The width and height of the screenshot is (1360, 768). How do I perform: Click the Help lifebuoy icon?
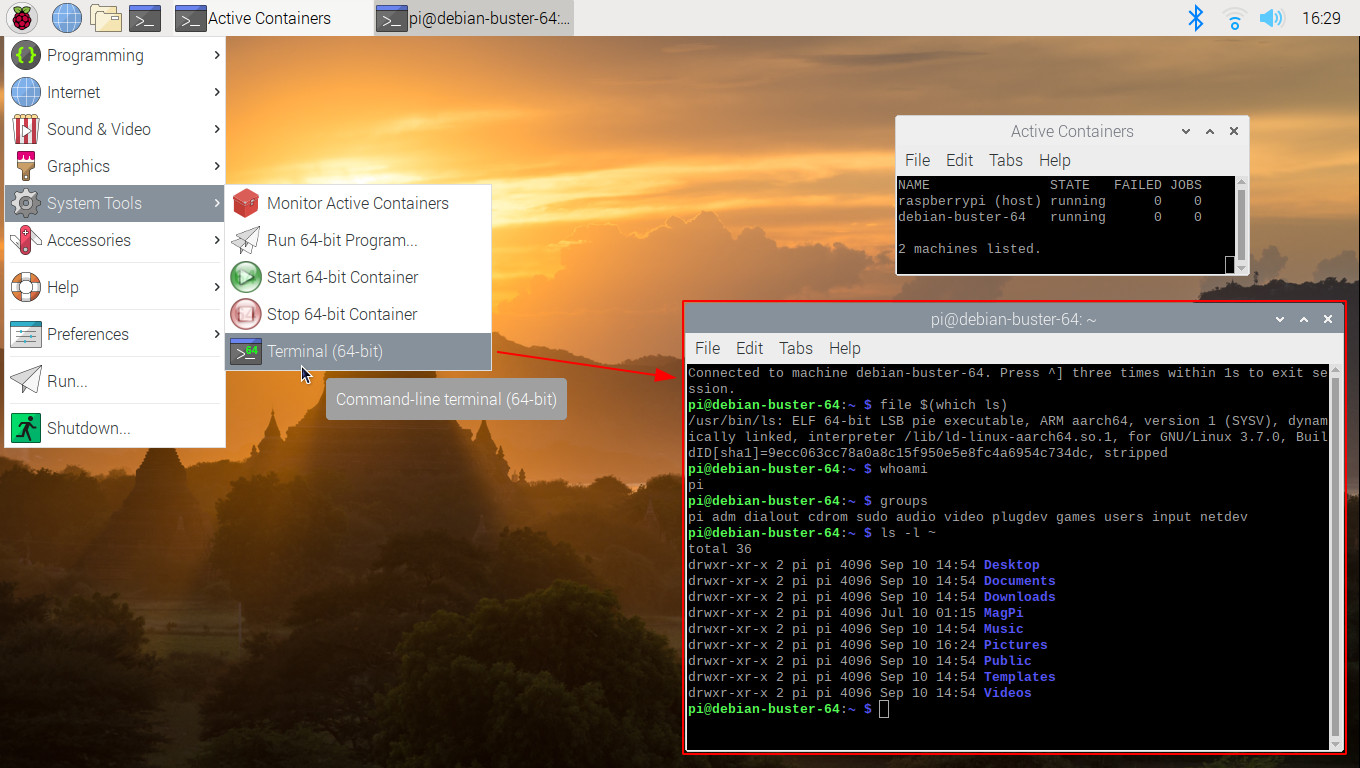26,287
